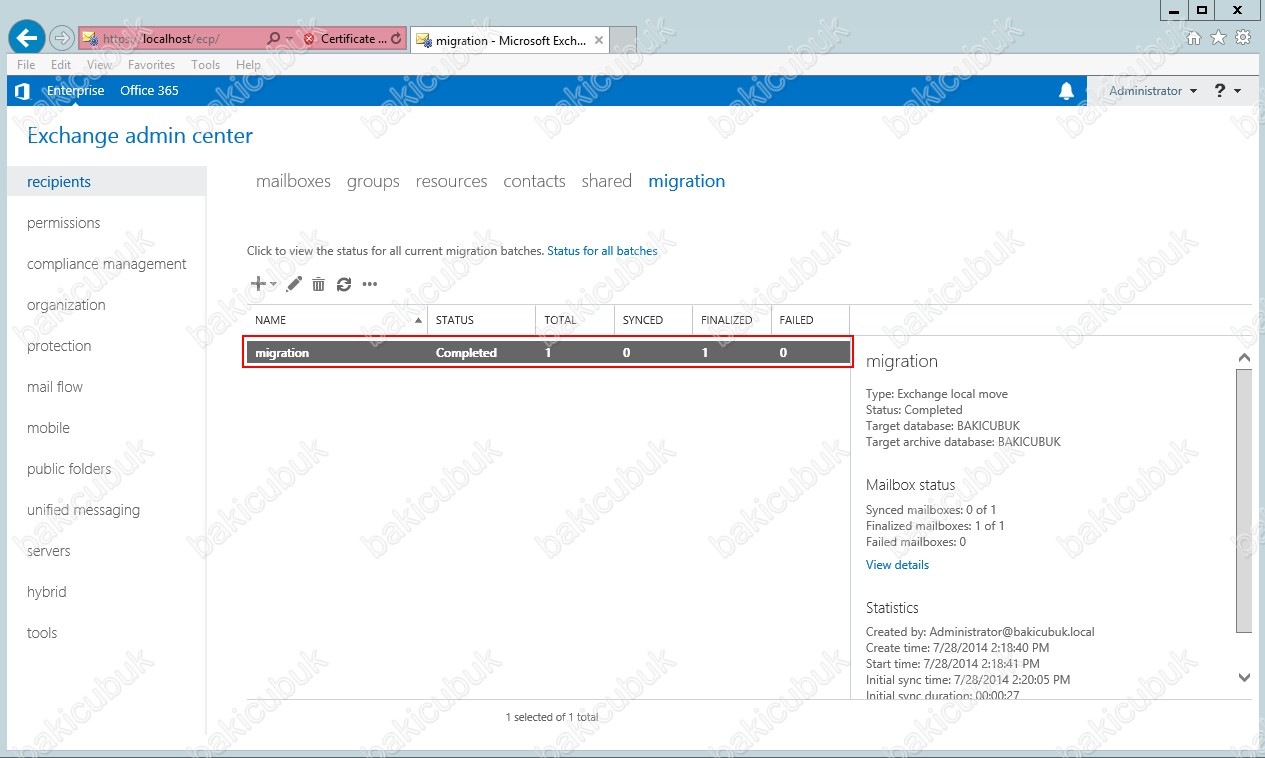
Task: Switch to Enterprise in the blue bar
Action: pos(75,91)
